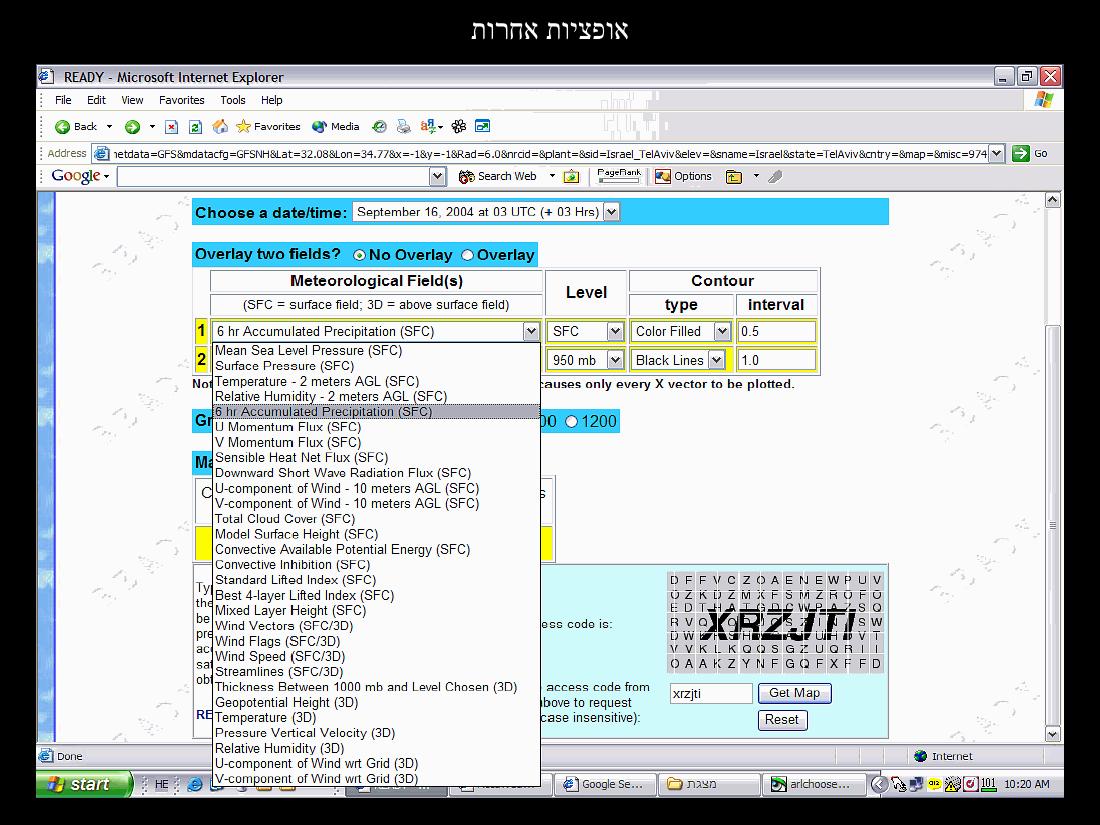Click the Google toolbar logo
The image size is (1100, 825).
pyautogui.click(x=76, y=176)
